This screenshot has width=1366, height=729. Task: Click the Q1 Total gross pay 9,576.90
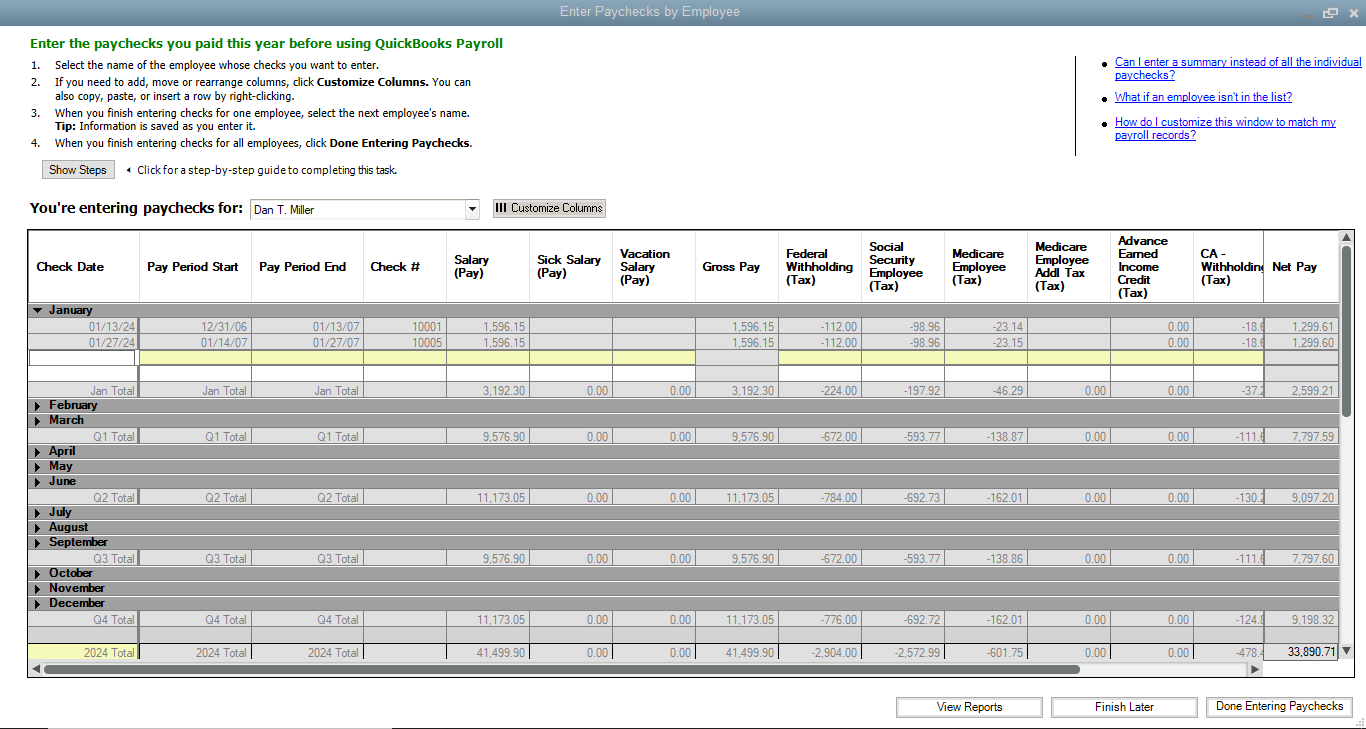point(736,436)
